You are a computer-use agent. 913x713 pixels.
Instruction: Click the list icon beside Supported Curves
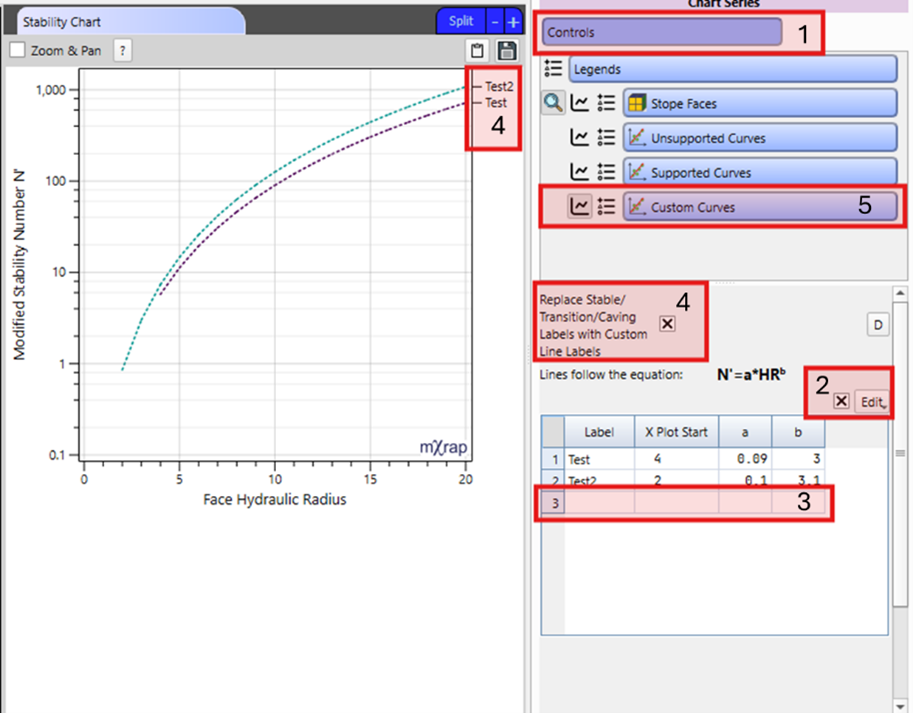point(605,172)
